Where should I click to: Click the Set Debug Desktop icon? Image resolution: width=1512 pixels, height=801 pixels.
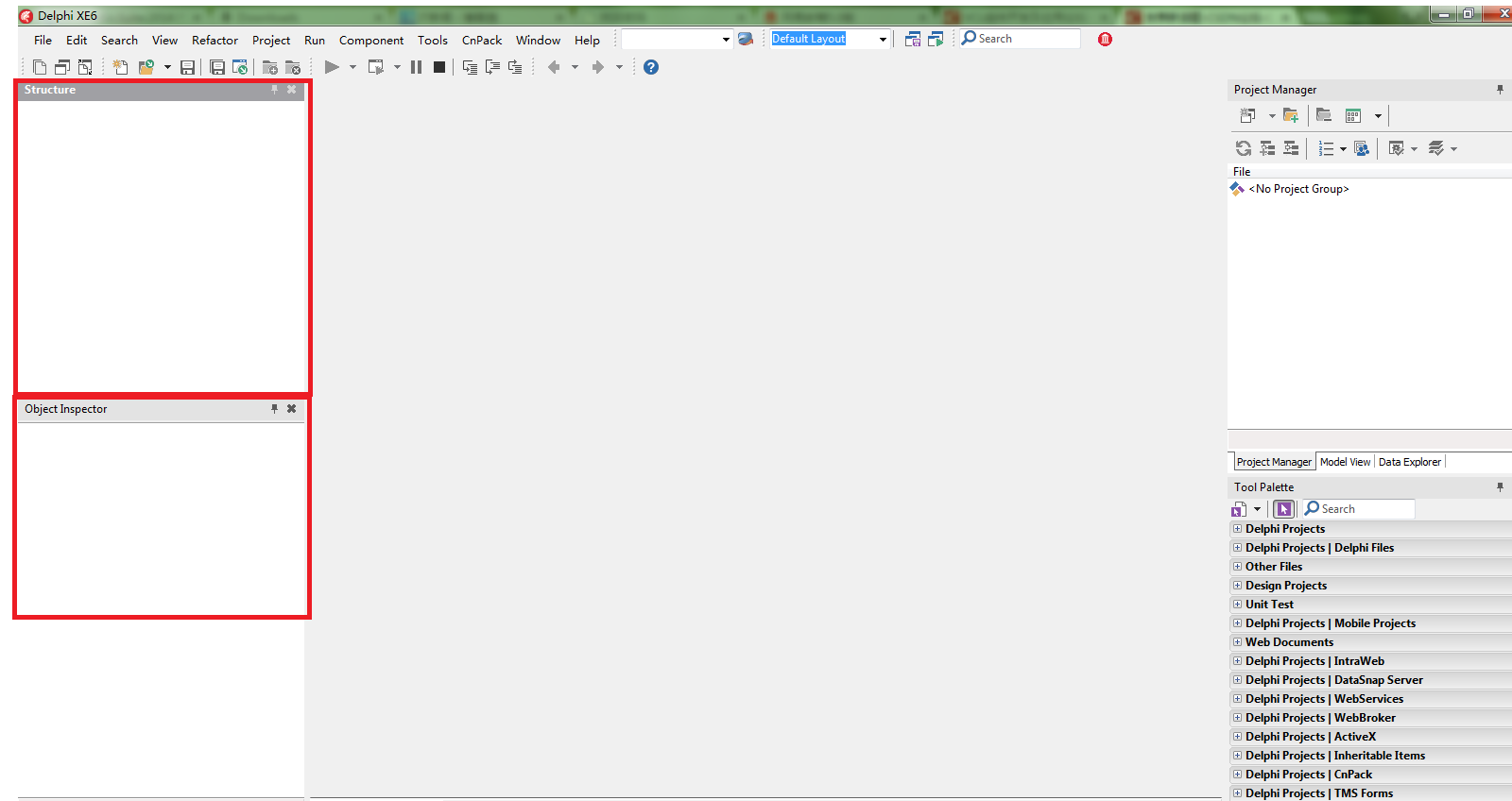(x=936, y=39)
